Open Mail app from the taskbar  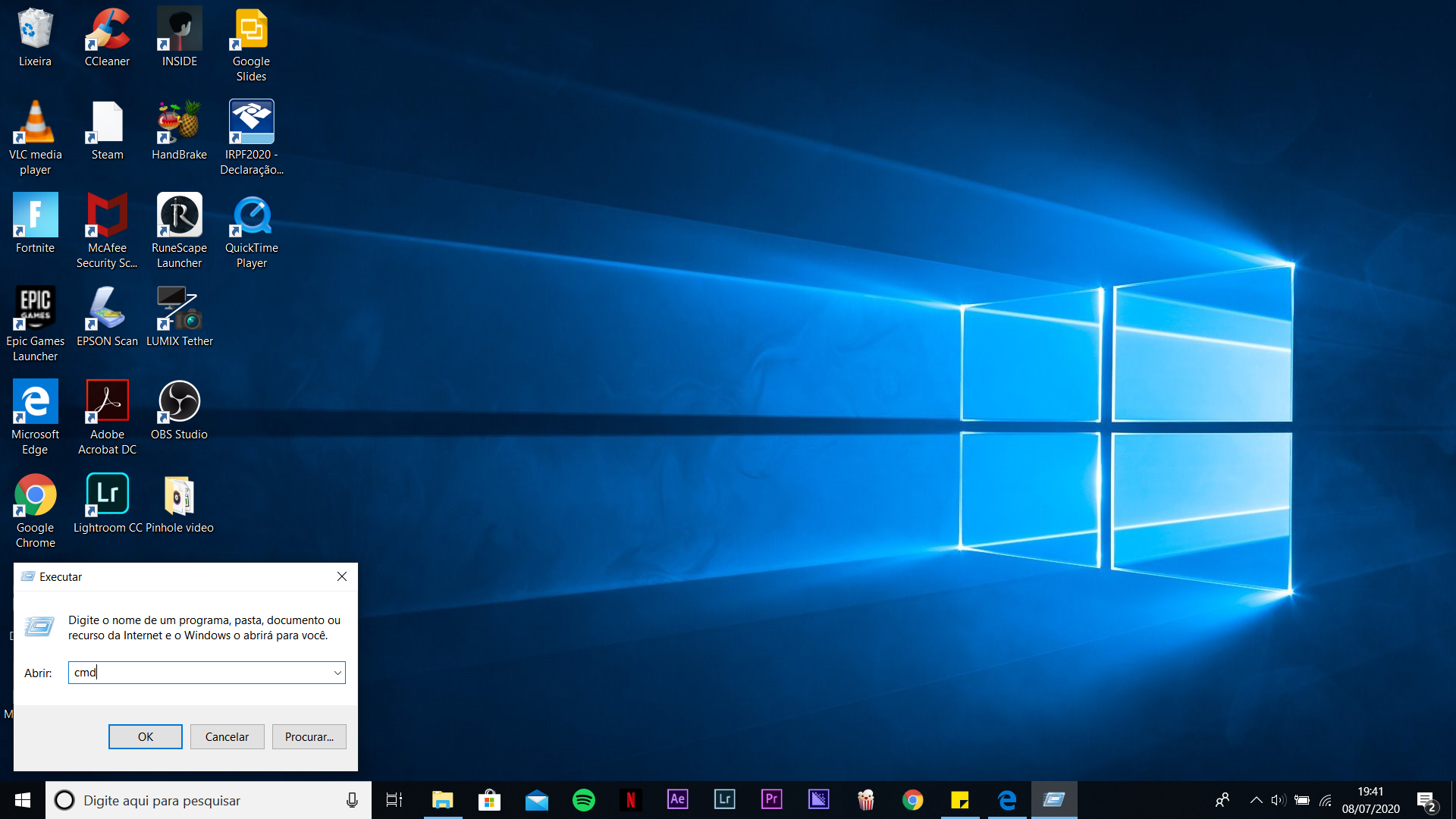coord(537,800)
